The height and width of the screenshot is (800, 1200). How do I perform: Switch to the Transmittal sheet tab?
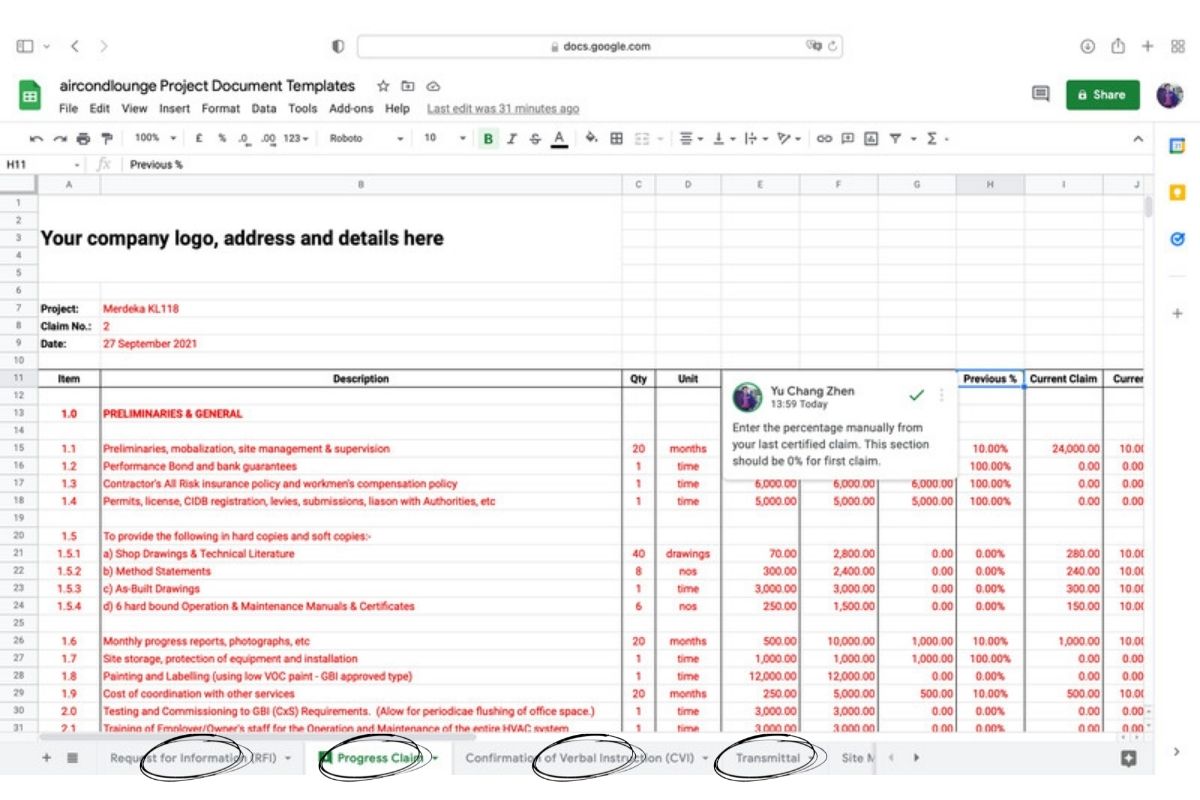pos(767,758)
